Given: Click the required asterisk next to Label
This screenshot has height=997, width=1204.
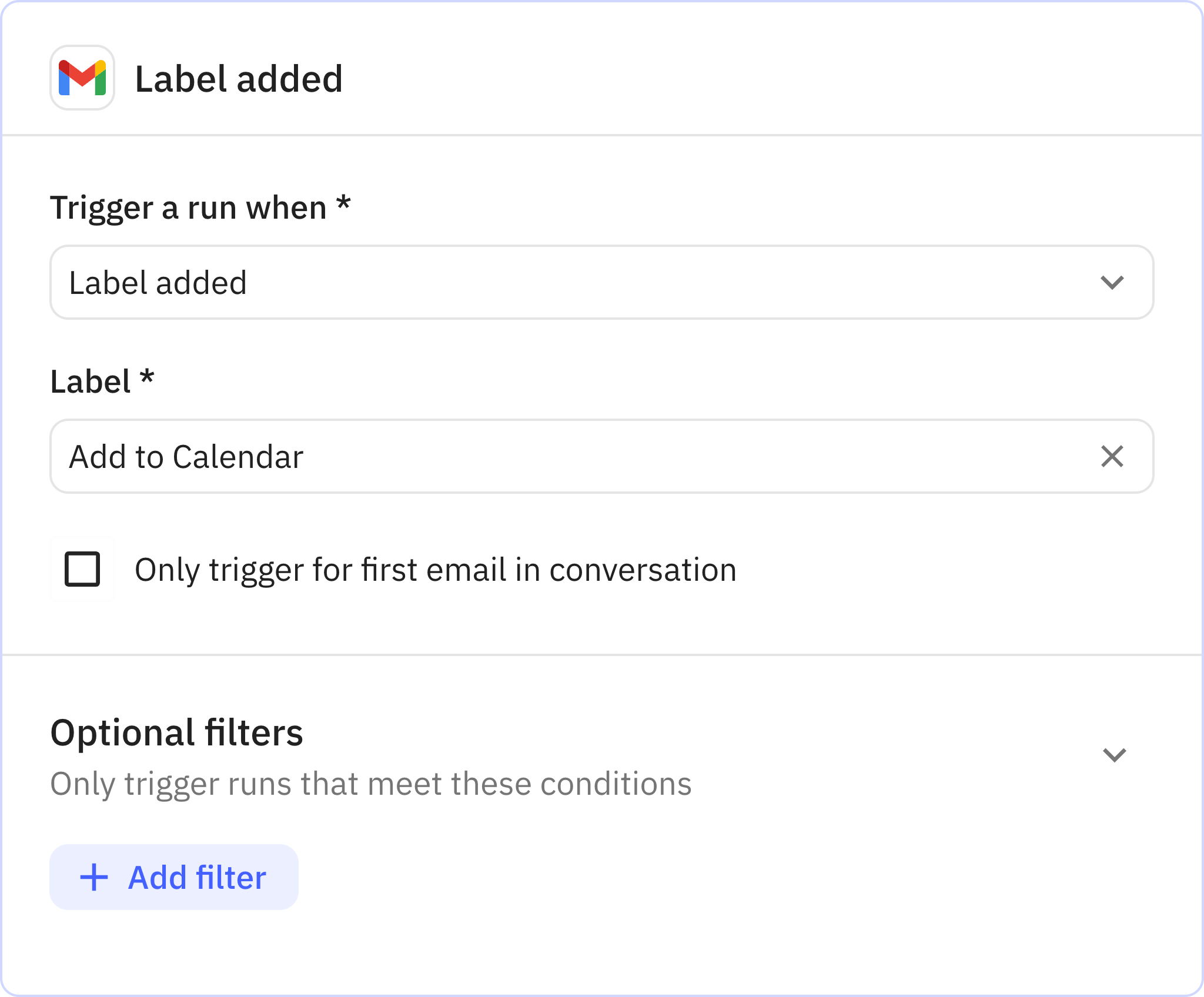Looking at the screenshot, I should point(147,377).
